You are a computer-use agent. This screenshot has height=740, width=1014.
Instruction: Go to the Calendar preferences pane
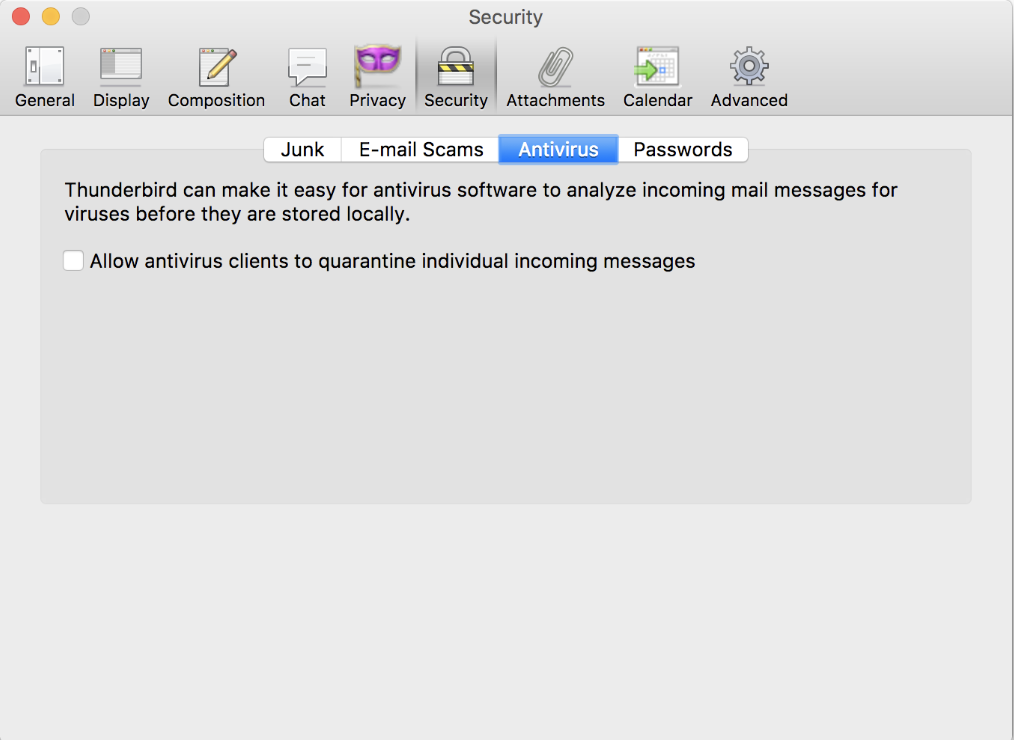[x=657, y=77]
